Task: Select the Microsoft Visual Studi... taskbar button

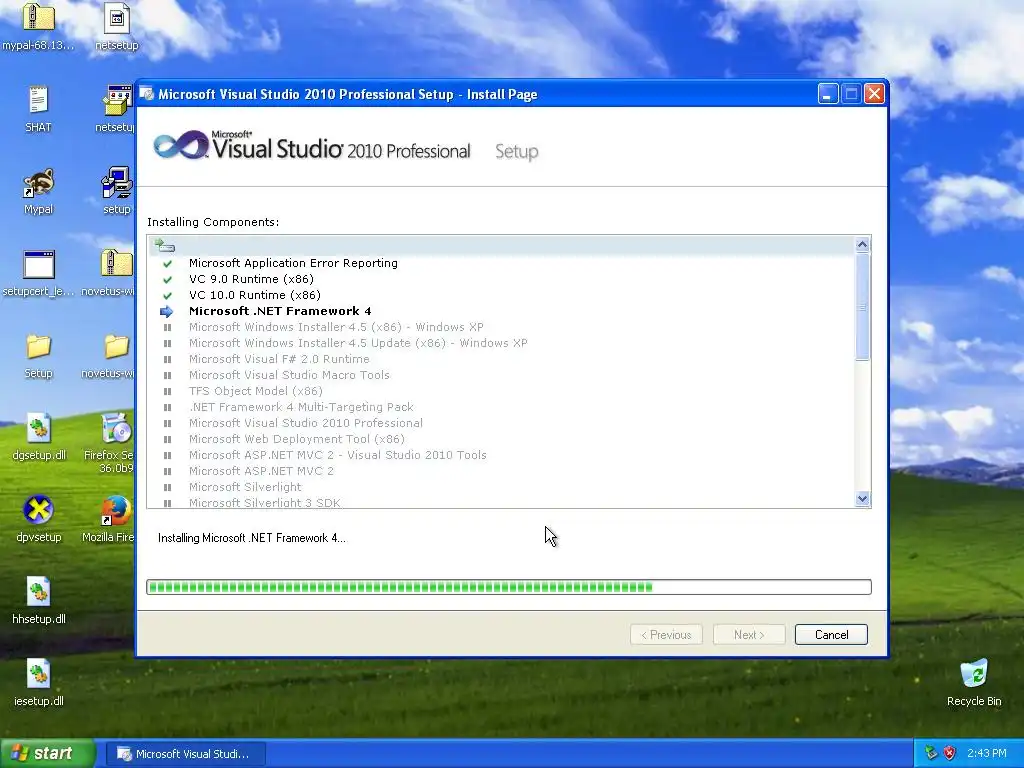Action: tap(186, 754)
